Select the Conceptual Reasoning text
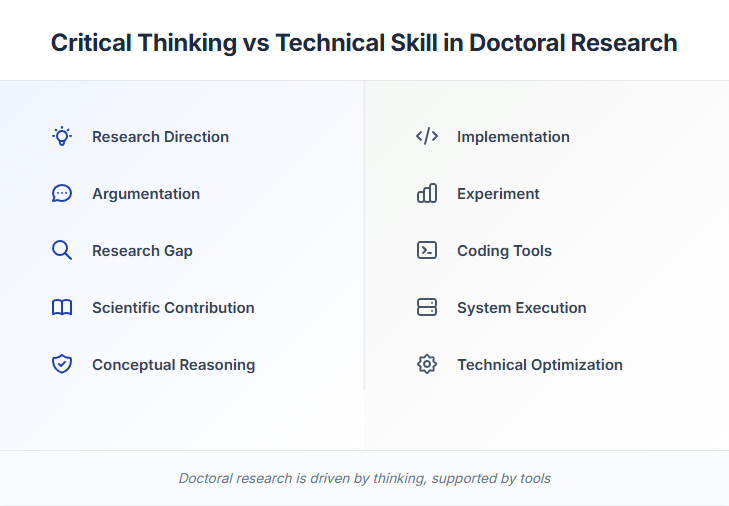Image resolution: width=729 pixels, height=506 pixels. [x=173, y=365]
